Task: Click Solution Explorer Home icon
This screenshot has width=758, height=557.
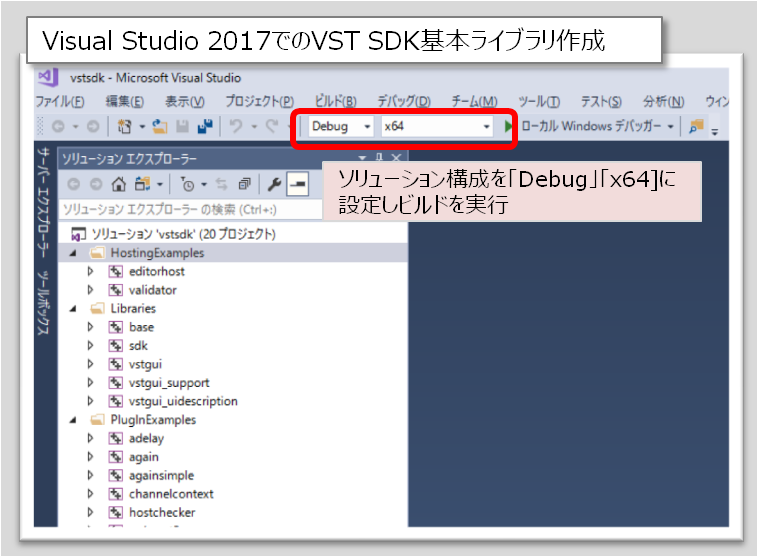Action: (x=119, y=184)
